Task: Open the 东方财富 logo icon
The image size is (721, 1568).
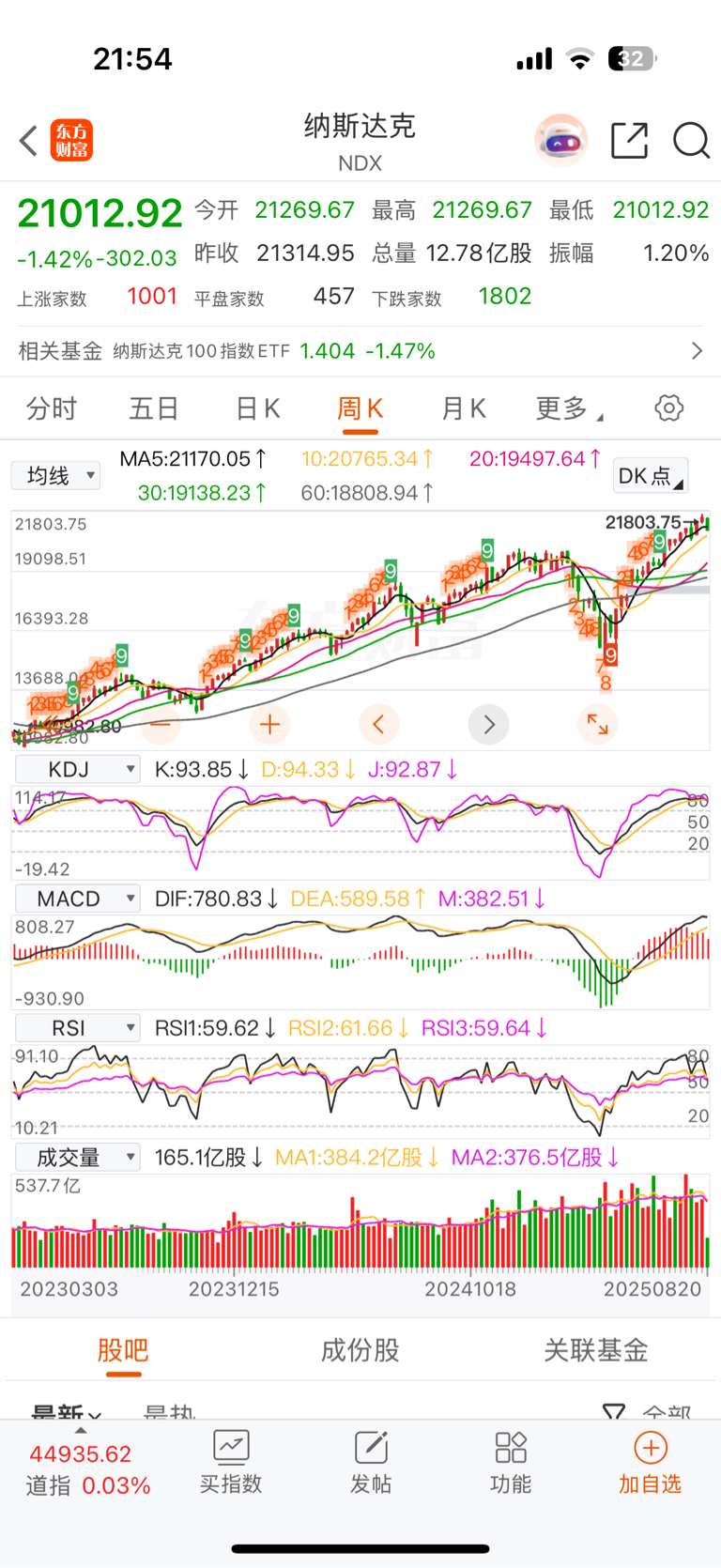Action: [71, 141]
